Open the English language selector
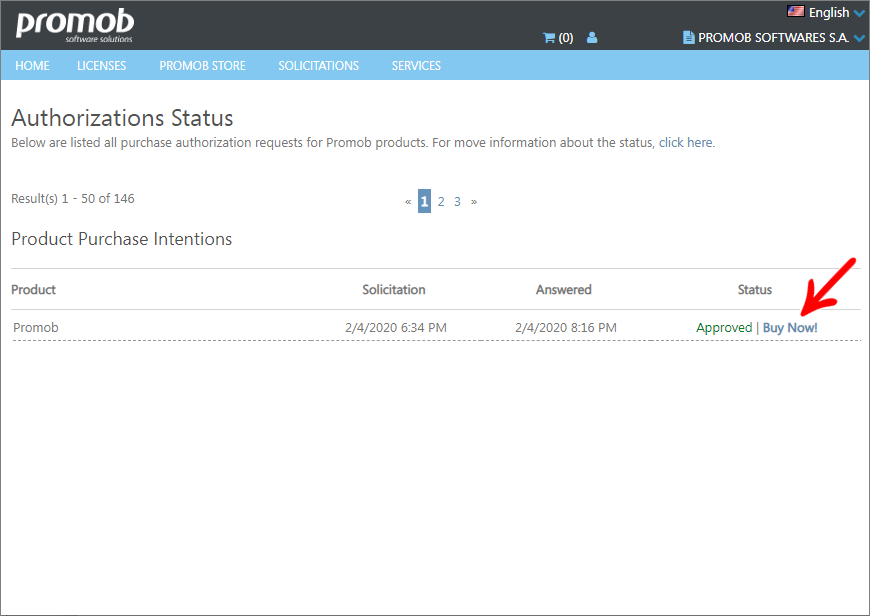 829,12
